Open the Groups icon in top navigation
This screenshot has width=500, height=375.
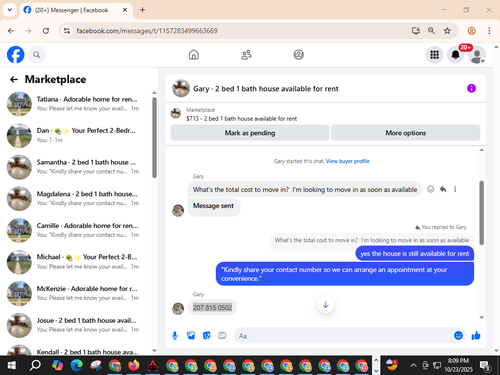click(298, 55)
